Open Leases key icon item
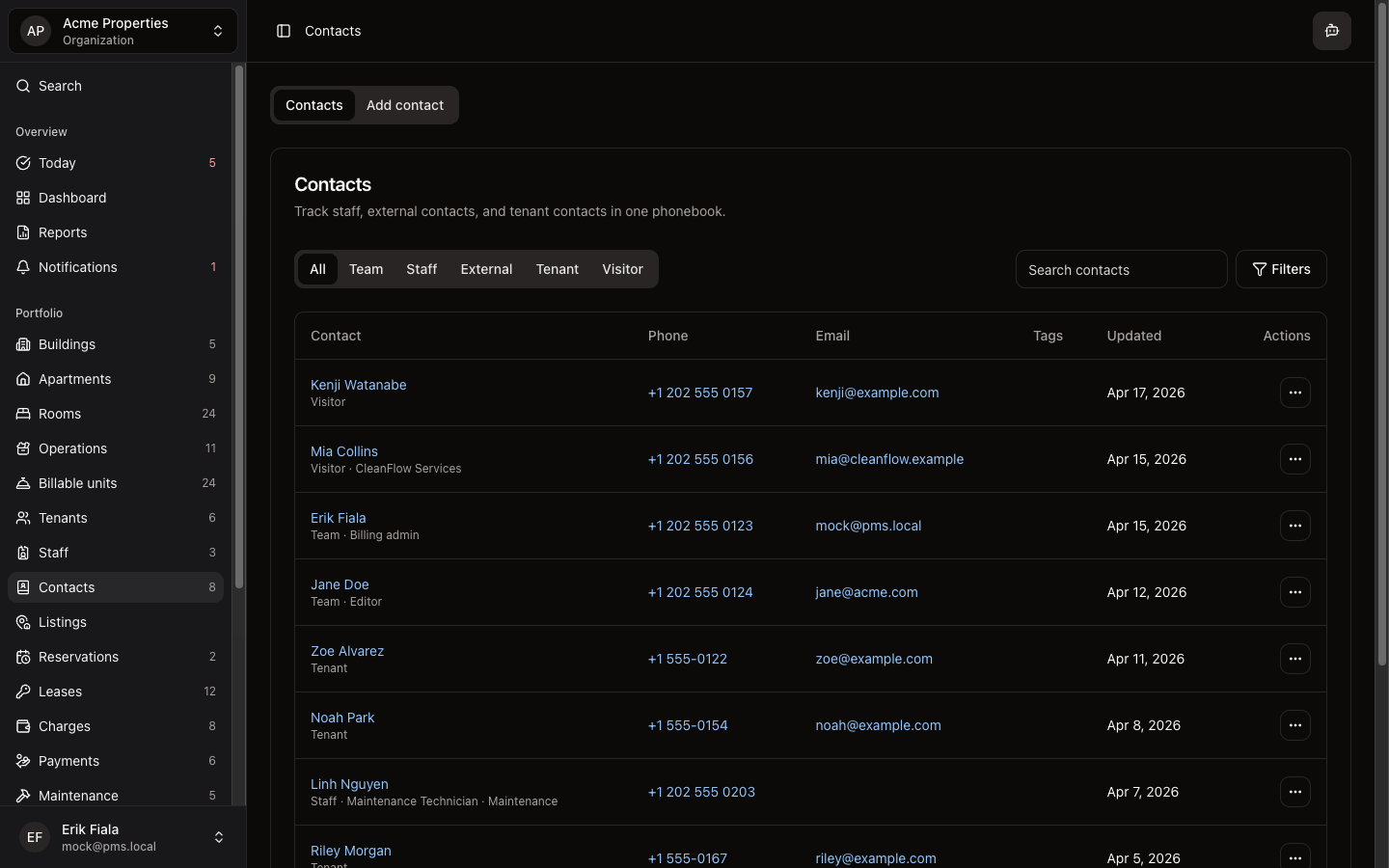The width and height of the screenshot is (1389, 868). coord(23,692)
